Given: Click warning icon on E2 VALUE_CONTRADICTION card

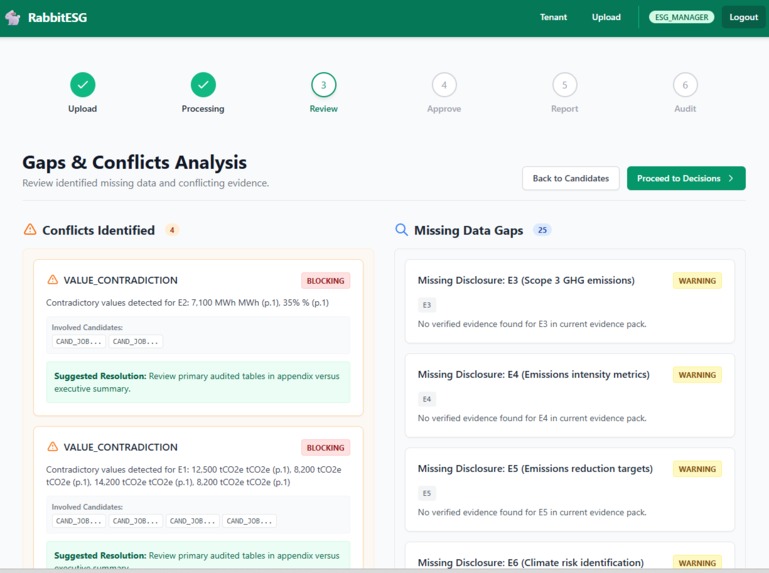Looking at the screenshot, I should coord(52,280).
